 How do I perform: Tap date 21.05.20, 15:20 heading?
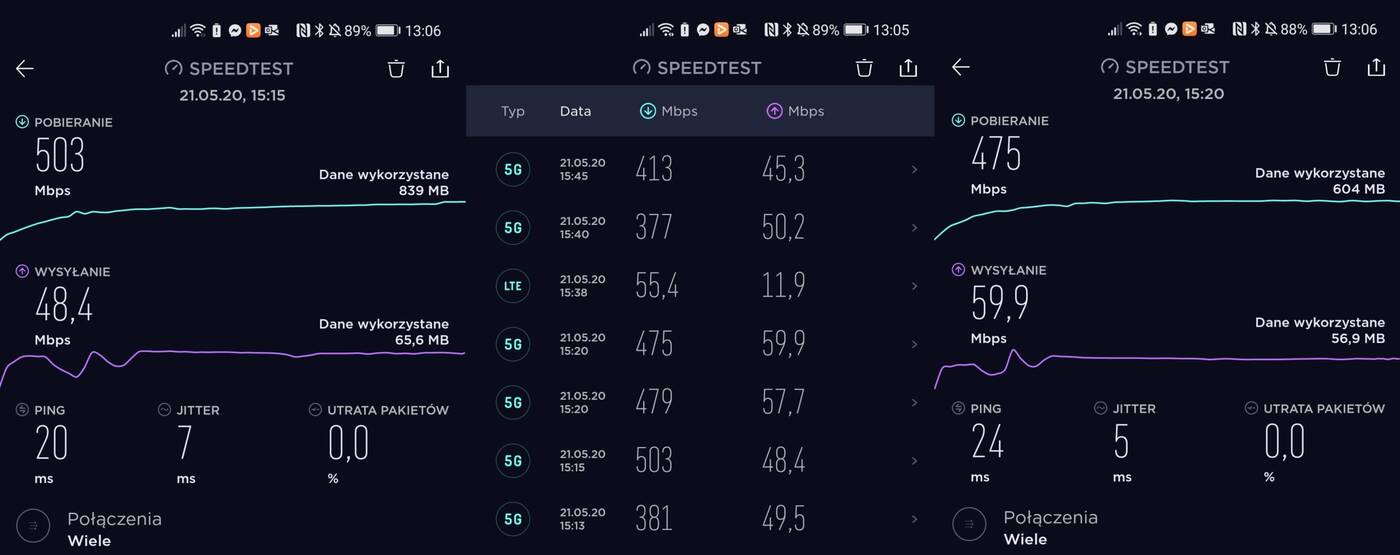tap(1168, 94)
